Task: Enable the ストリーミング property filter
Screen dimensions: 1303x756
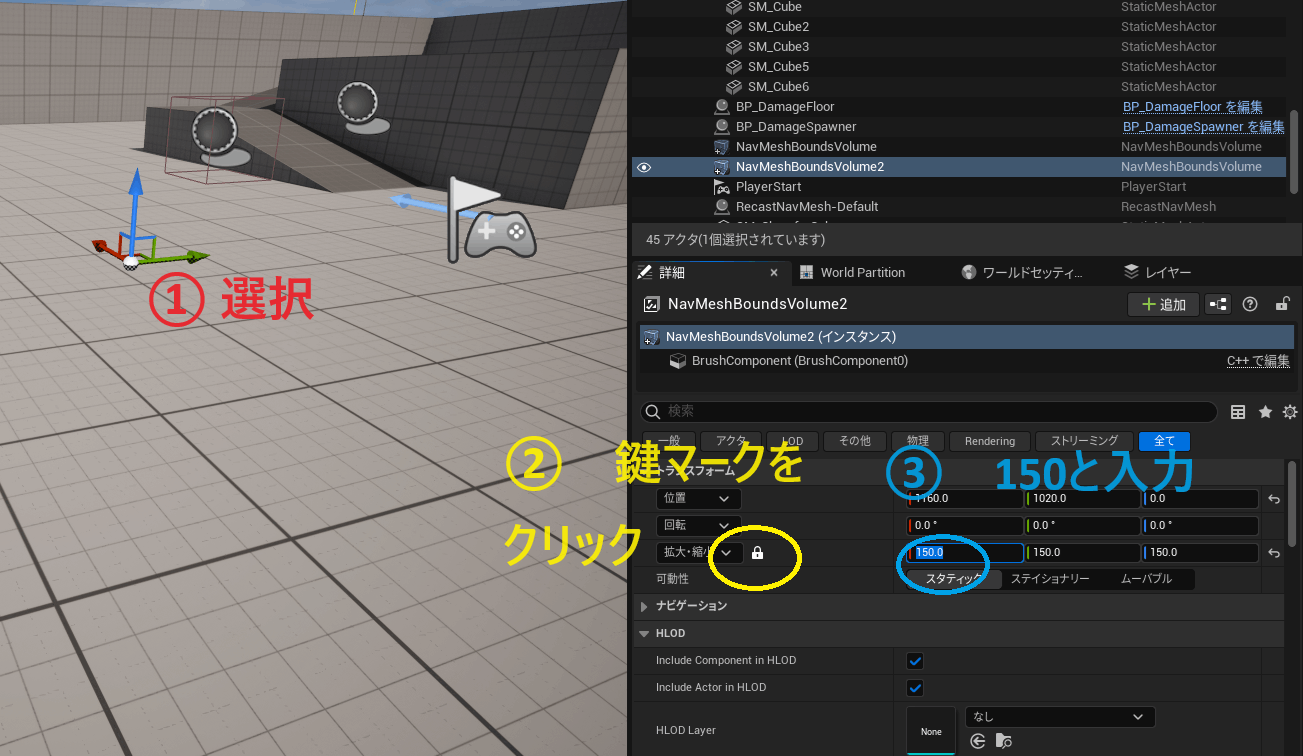Action: tap(1084, 441)
